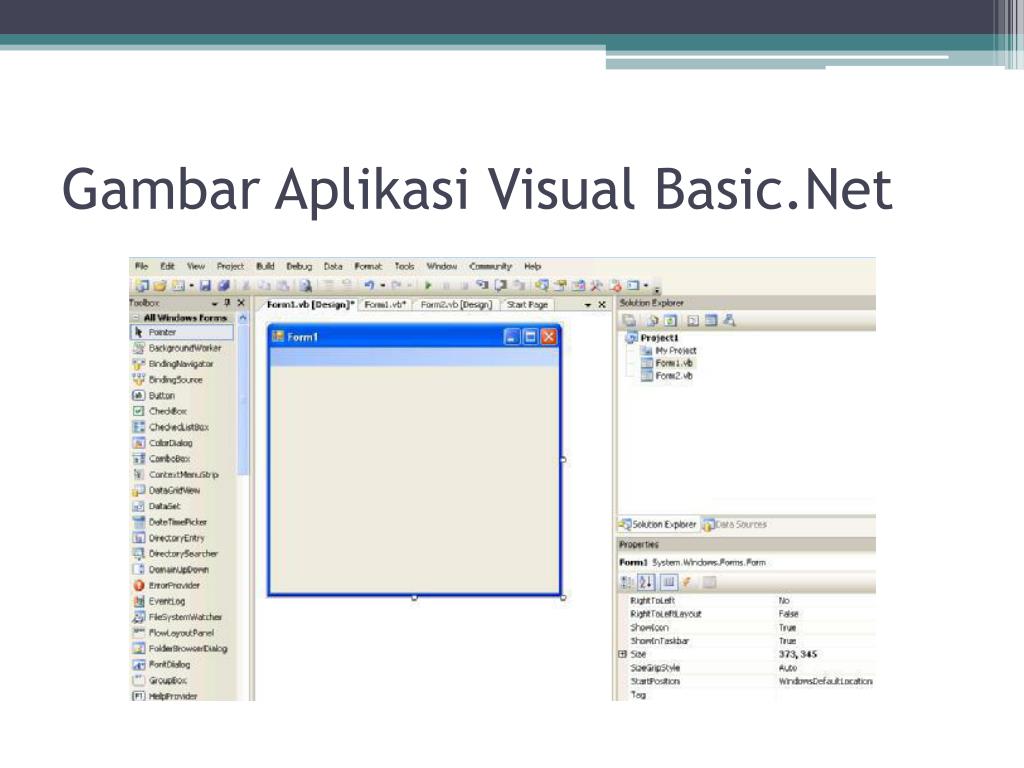Viewport: 1024px width, 768px height.
Task: Click View Code icon in Solution Explorer toolbar
Action: pyautogui.click(x=693, y=321)
